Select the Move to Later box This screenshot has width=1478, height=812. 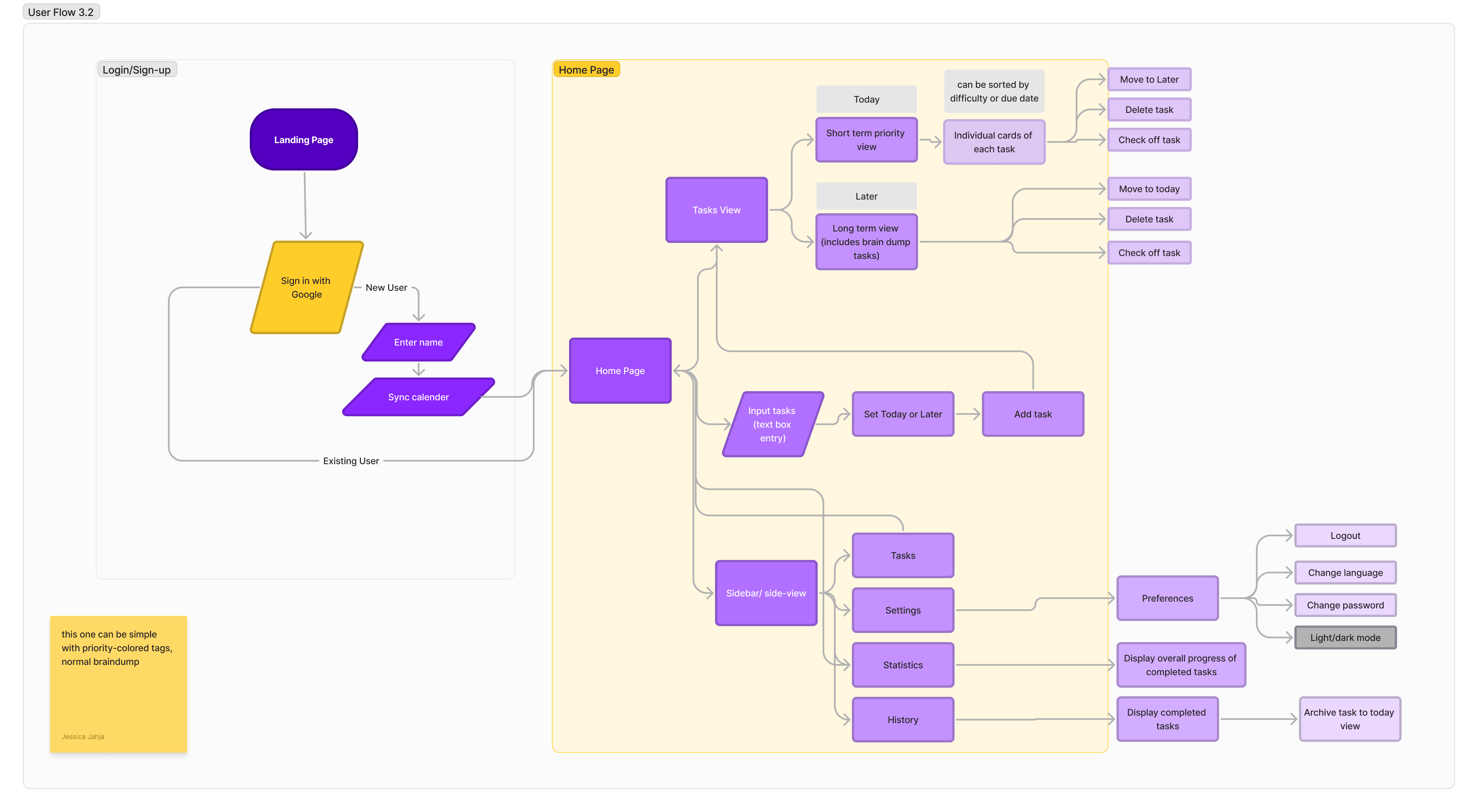(x=1149, y=79)
